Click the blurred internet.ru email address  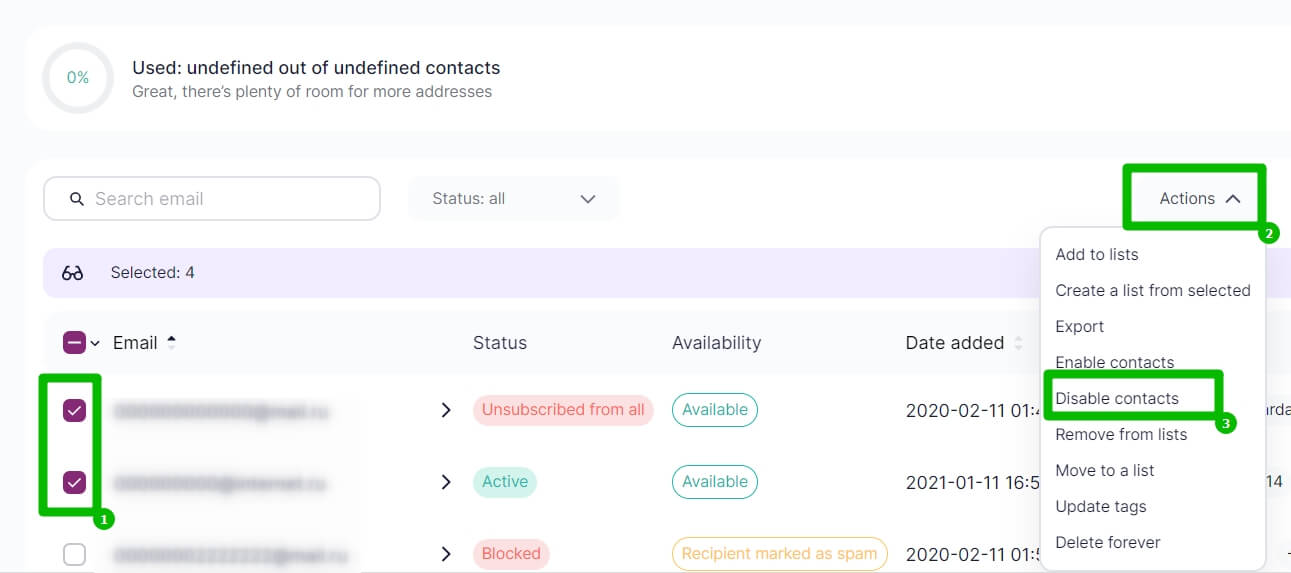[219, 483]
